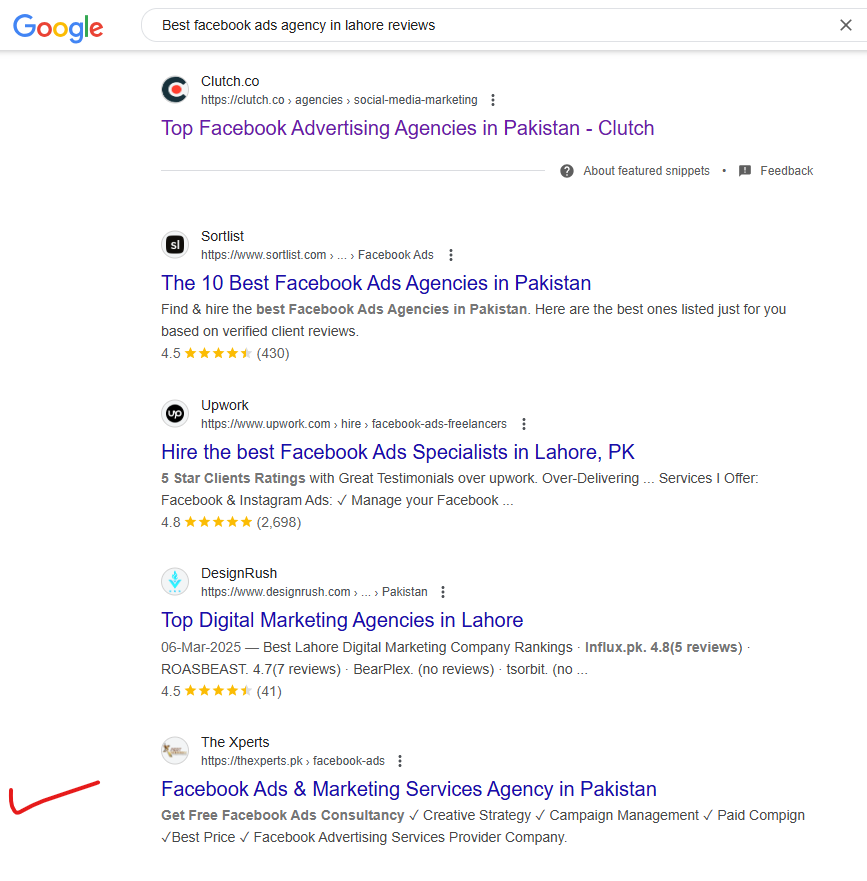867x881 pixels.
Task: Open more options for Sortlist result
Action: point(451,255)
